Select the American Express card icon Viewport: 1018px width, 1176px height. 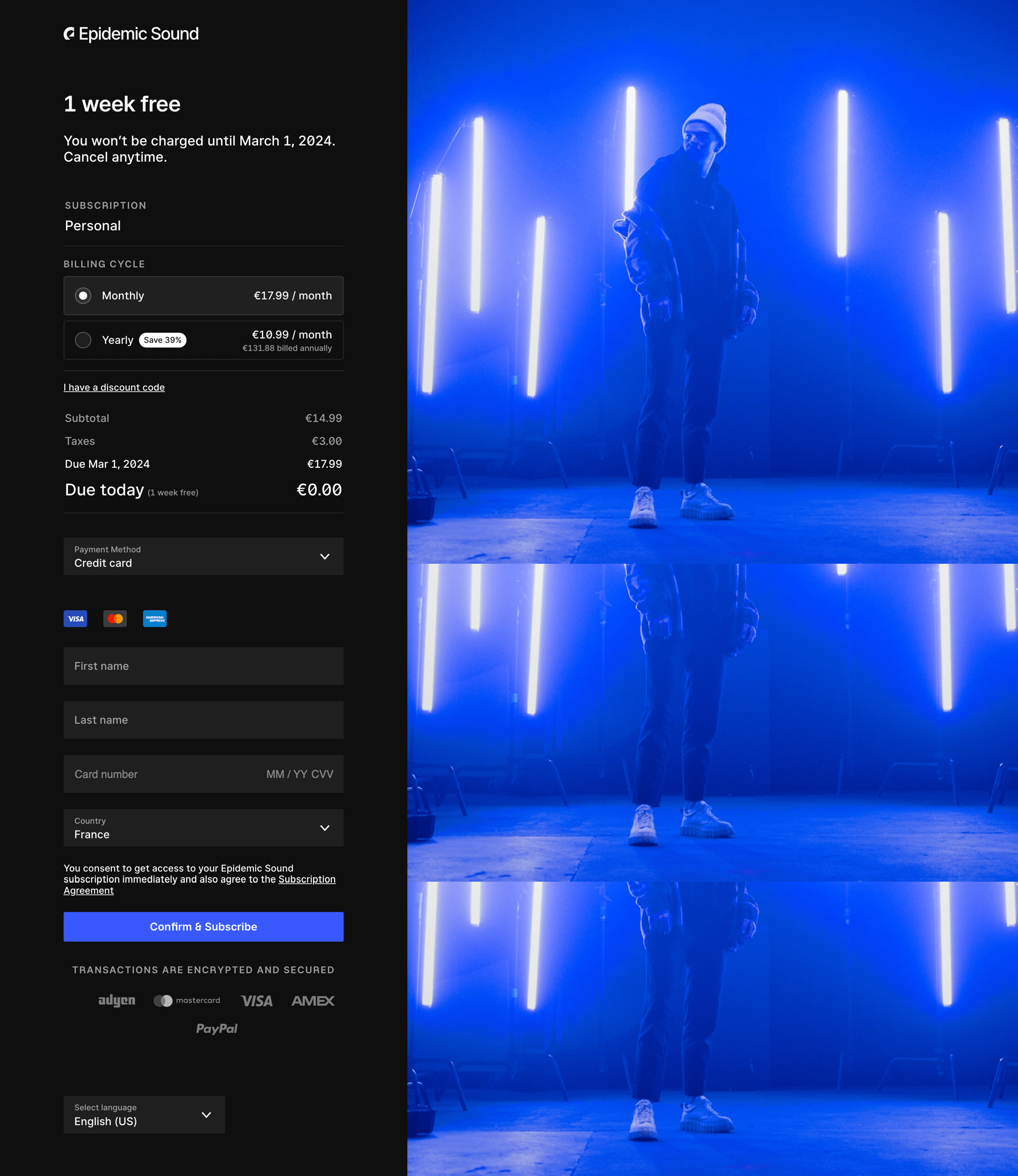154,619
